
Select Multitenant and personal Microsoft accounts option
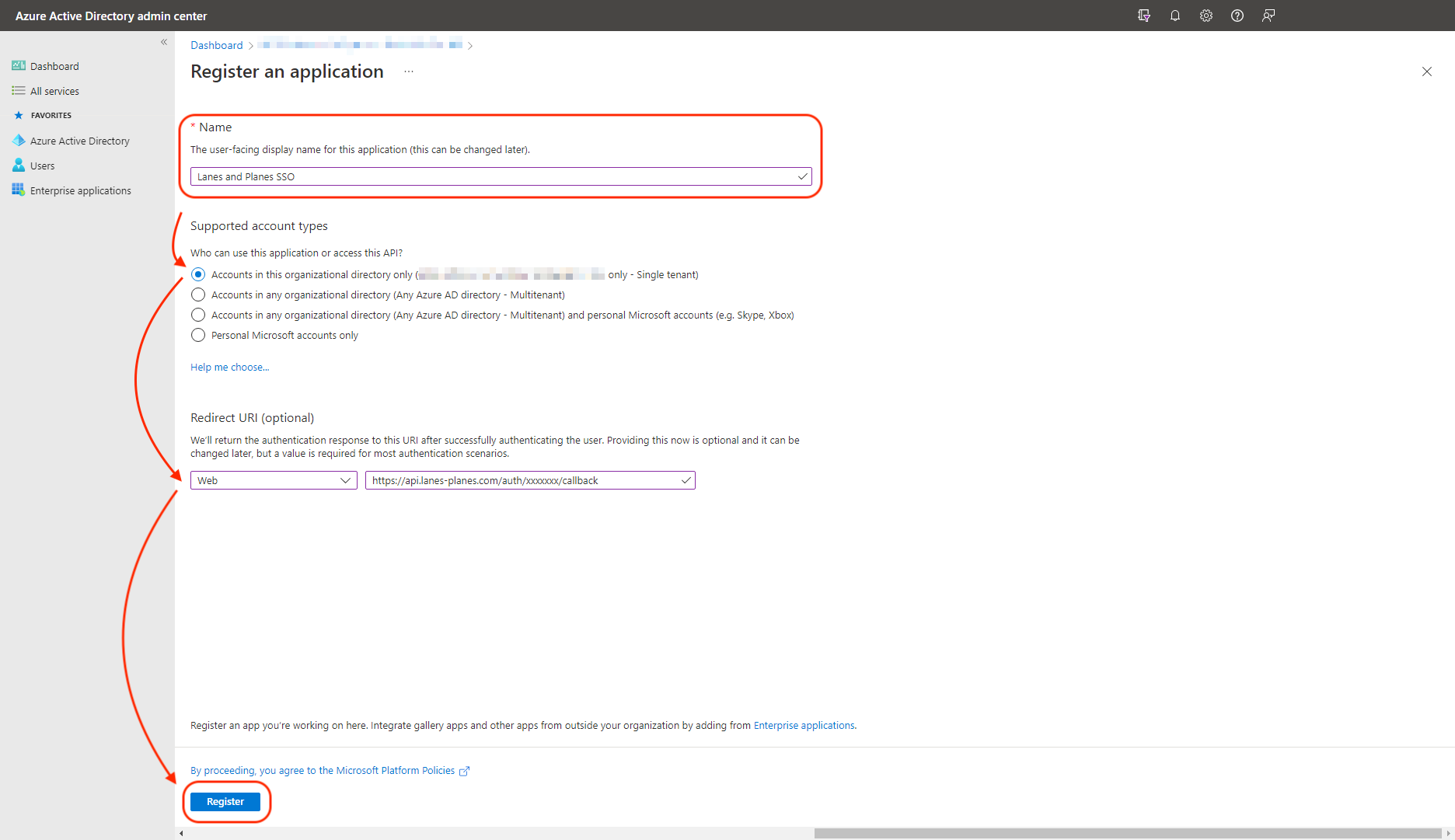[x=198, y=315]
